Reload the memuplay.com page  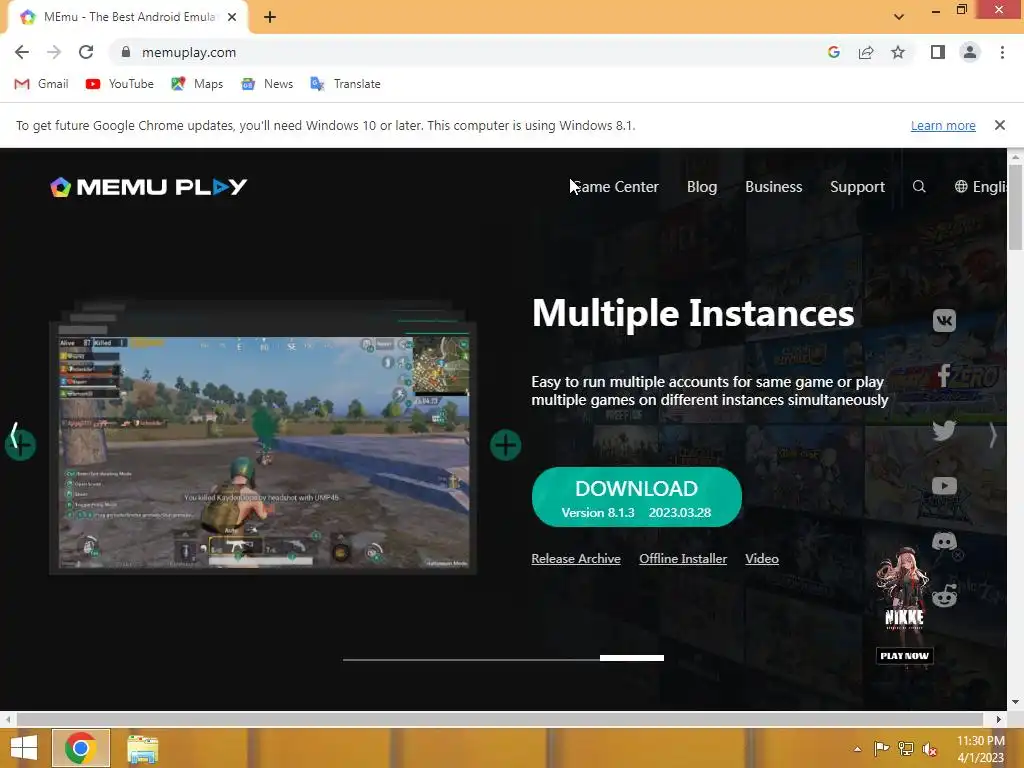pos(86,52)
